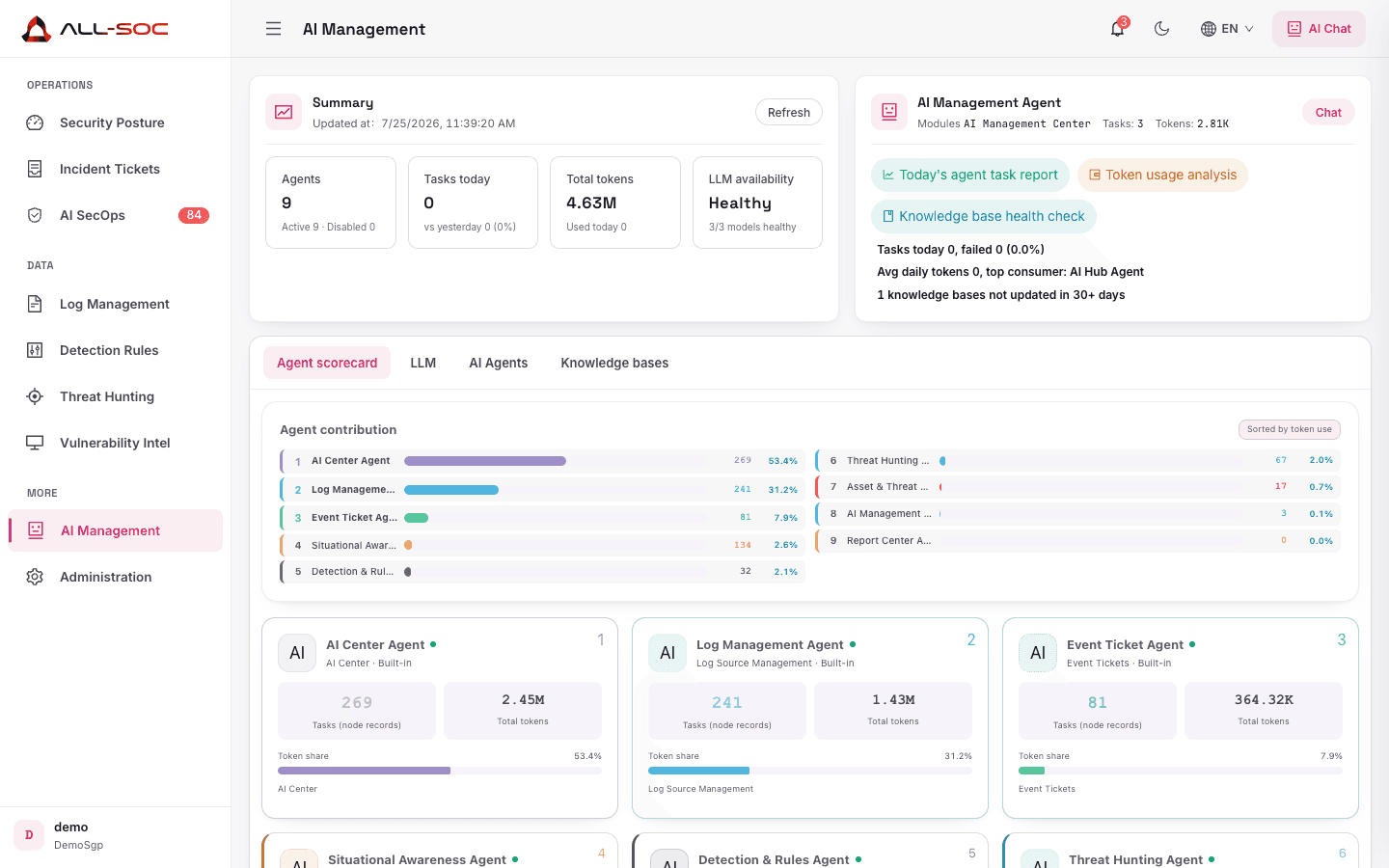
Task: Click the LLM availability Healthy card
Action: point(757,203)
